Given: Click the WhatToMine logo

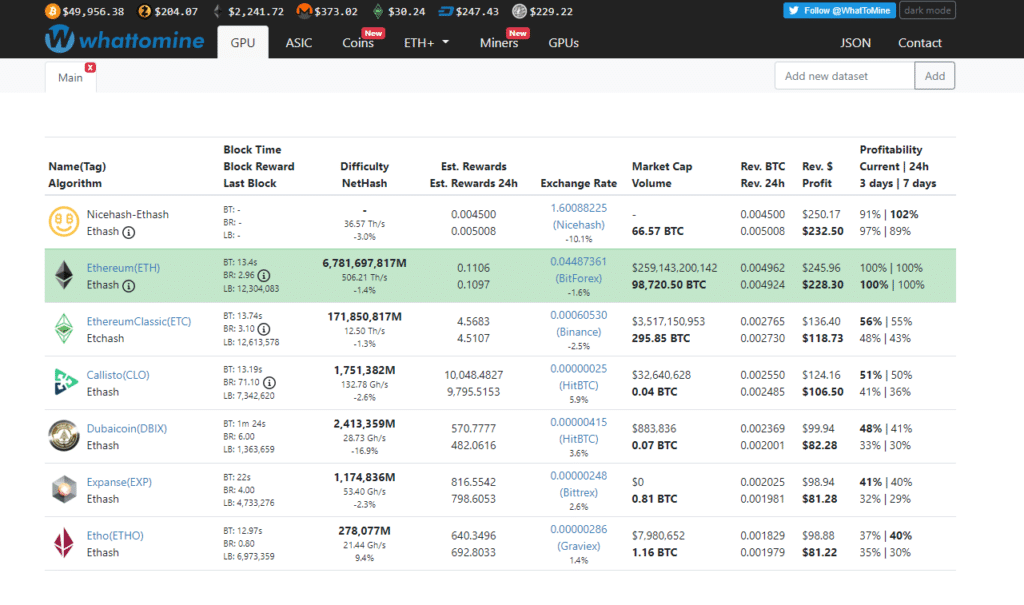Looking at the screenshot, I should point(125,41).
